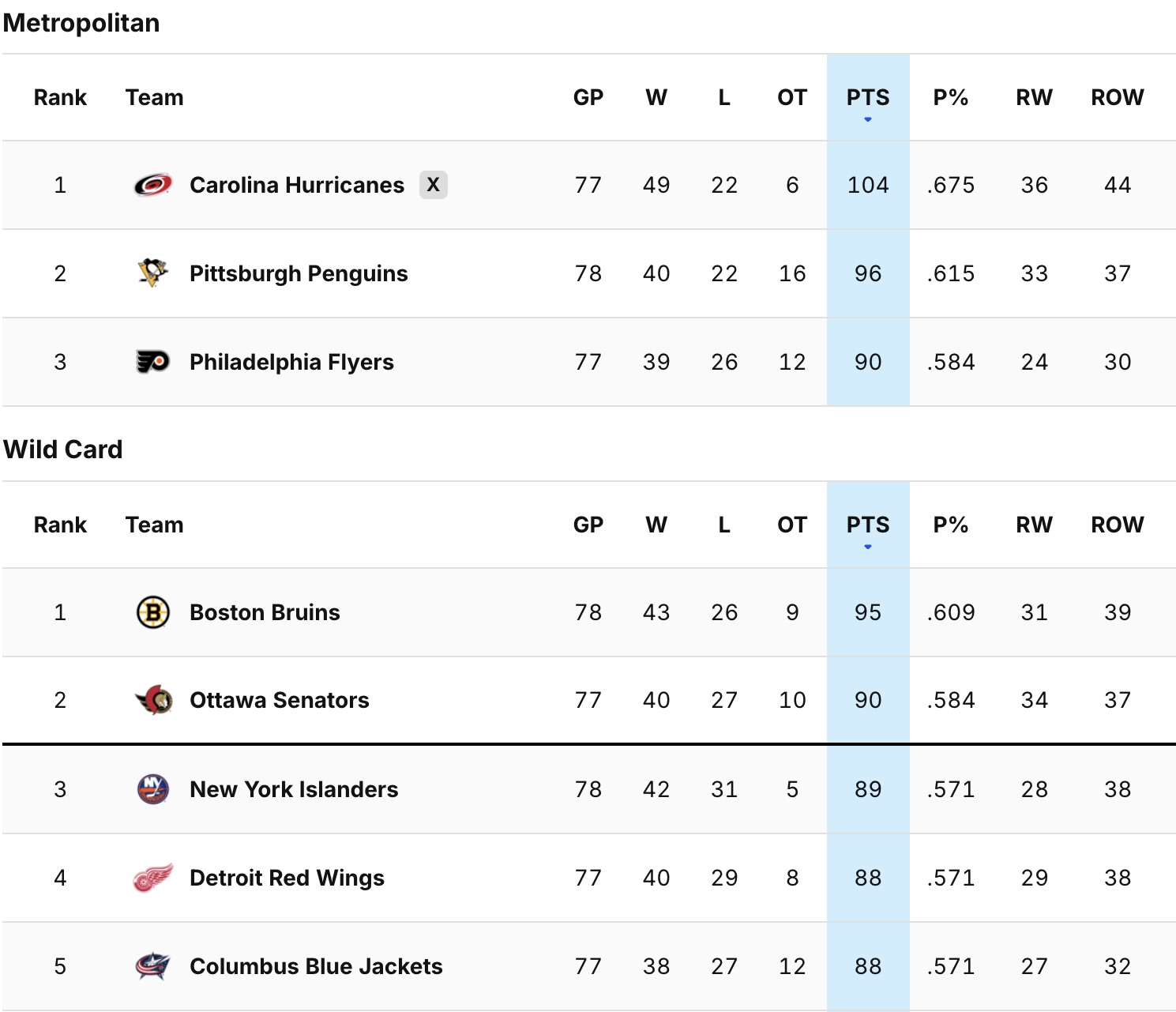The image size is (1176, 1012).
Task: Open the Columbus Blue Jackets team link
Action: point(316,966)
